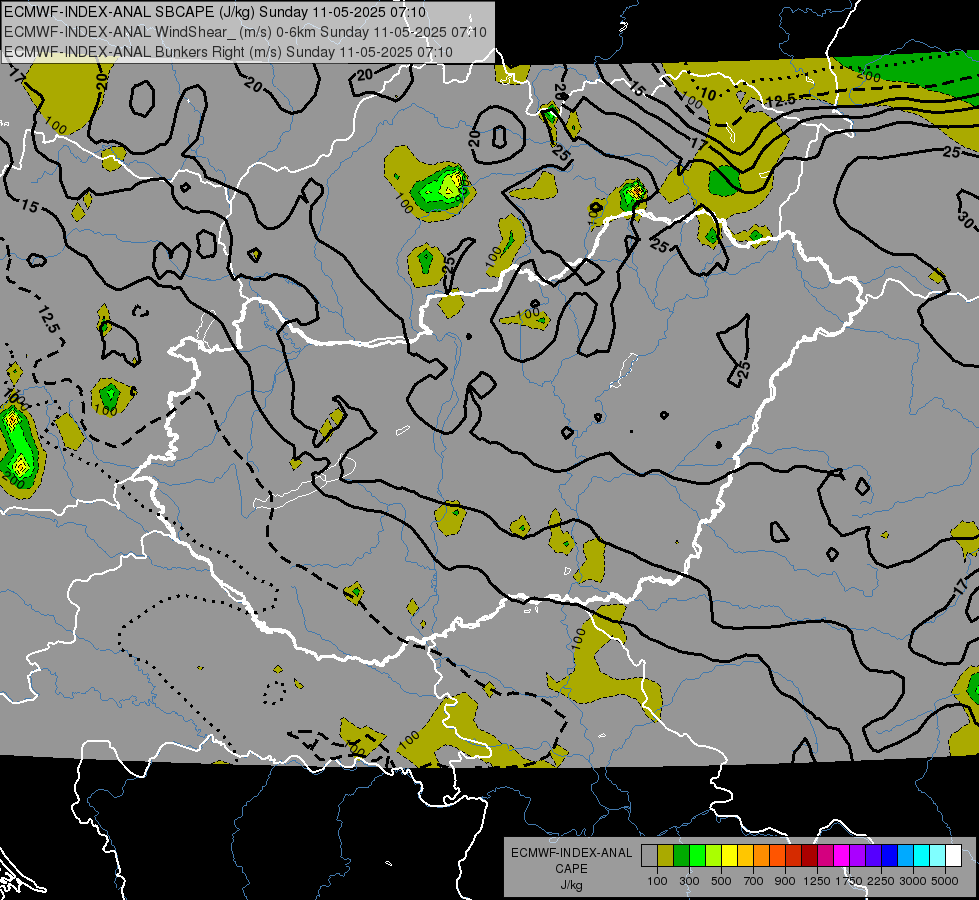This screenshot has height=900, width=979.
Task: Click the 1250 tick label under colorbar
Action: coord(817,881)
